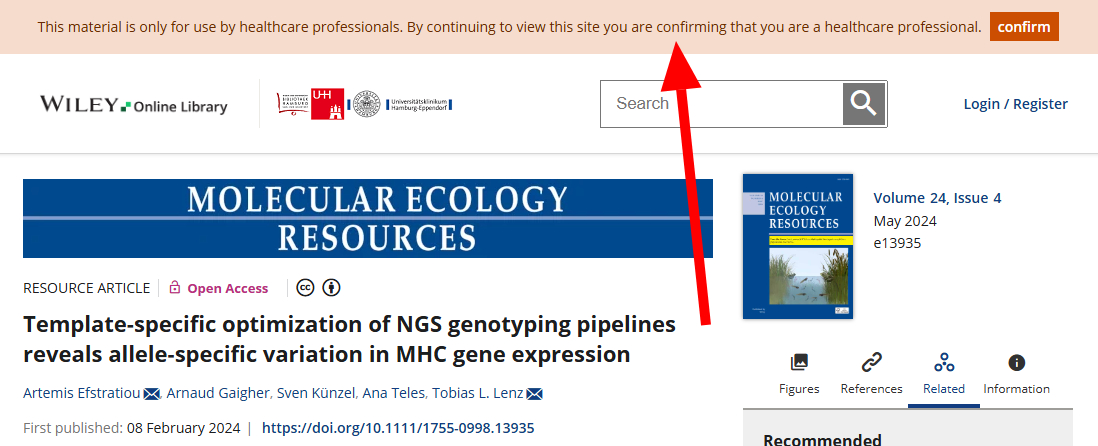The width and height of the screenshot is (1098, 446).
Task: Click Tobias L. Lenz's email envelope icon
Action: (534, 393)
